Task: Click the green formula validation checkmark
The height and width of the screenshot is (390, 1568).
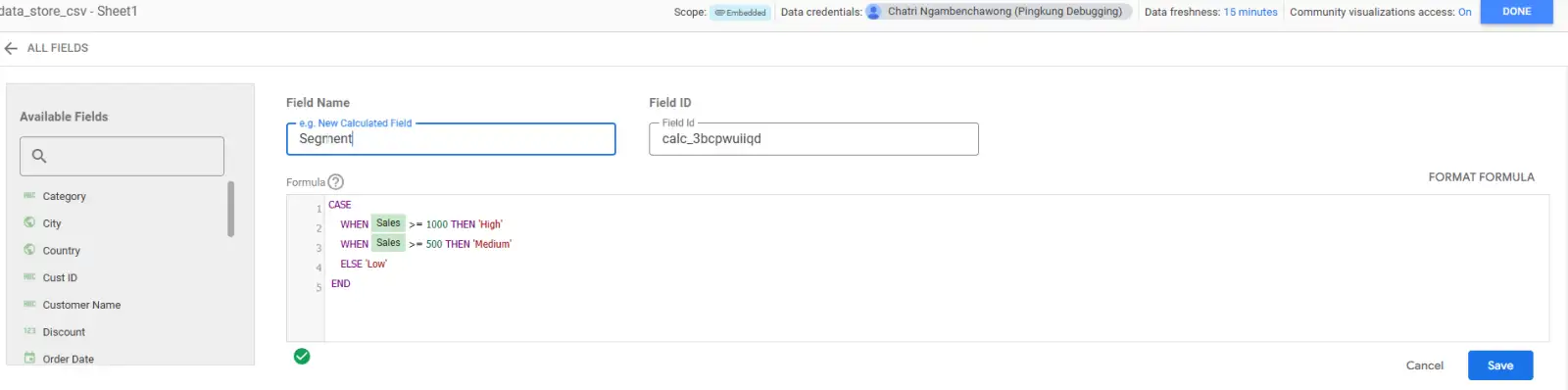Action: pyautogui.click(x=302, y=356)
